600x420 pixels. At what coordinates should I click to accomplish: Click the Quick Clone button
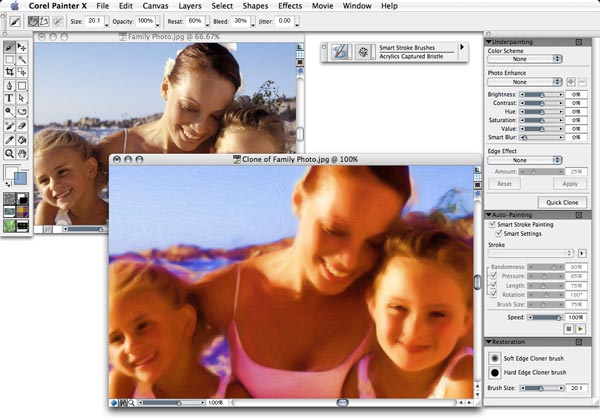pos(563,201)
